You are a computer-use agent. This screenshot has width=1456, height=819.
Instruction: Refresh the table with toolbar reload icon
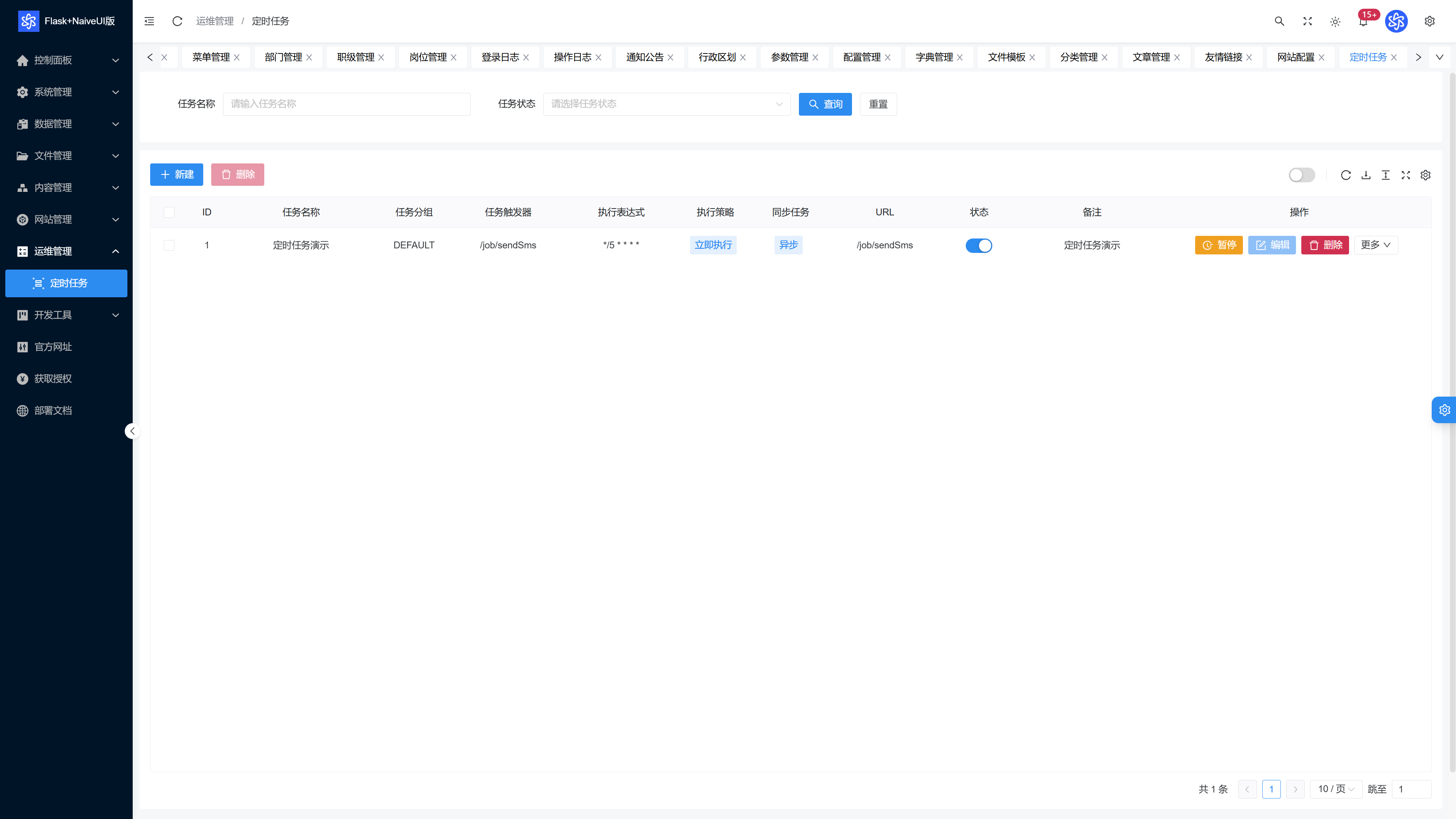point(1346,175)
